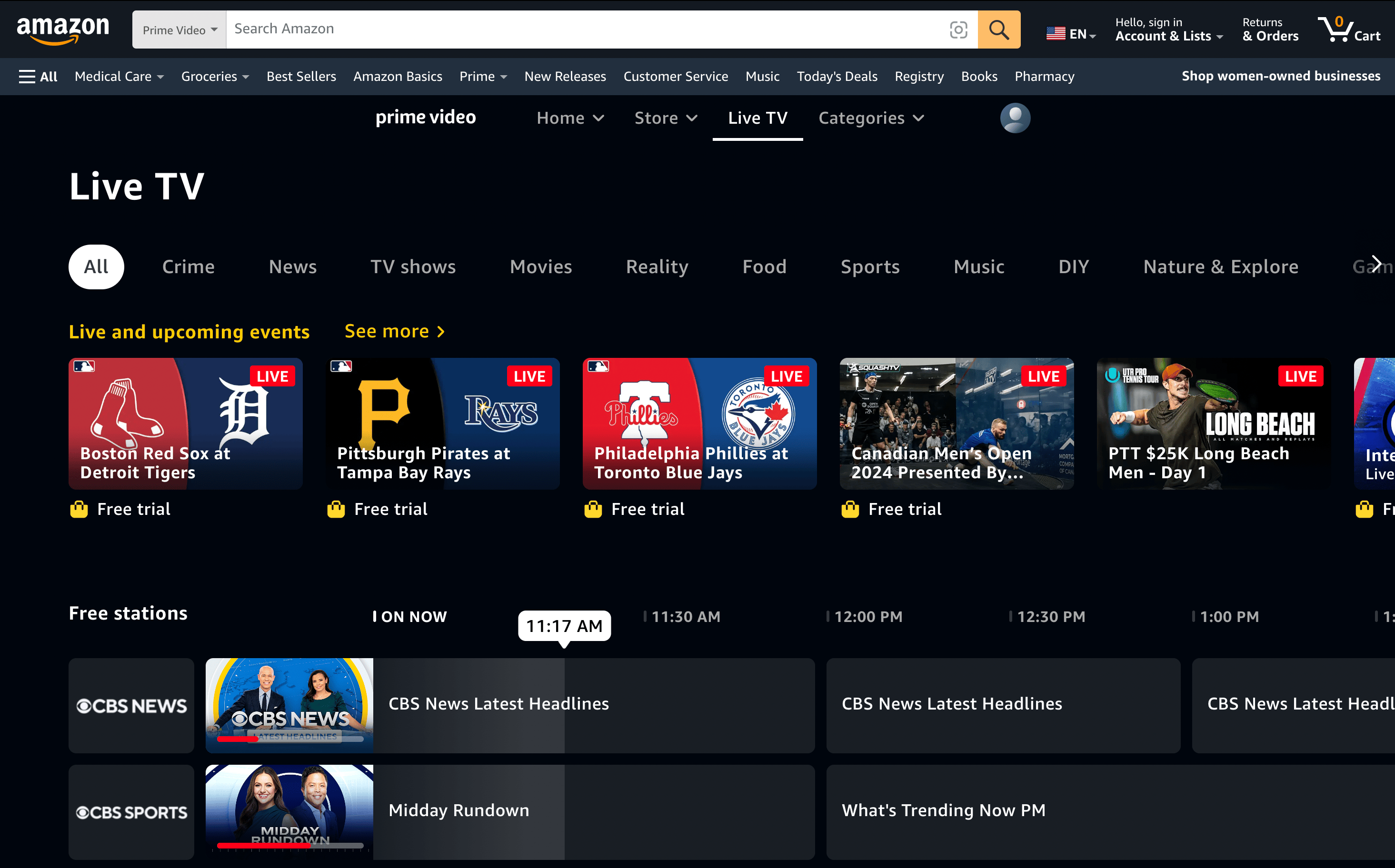Viewport: 1395px width, 868px height.
Task: Click shopping bag icon under Pirates card
Action: [336, 509]
